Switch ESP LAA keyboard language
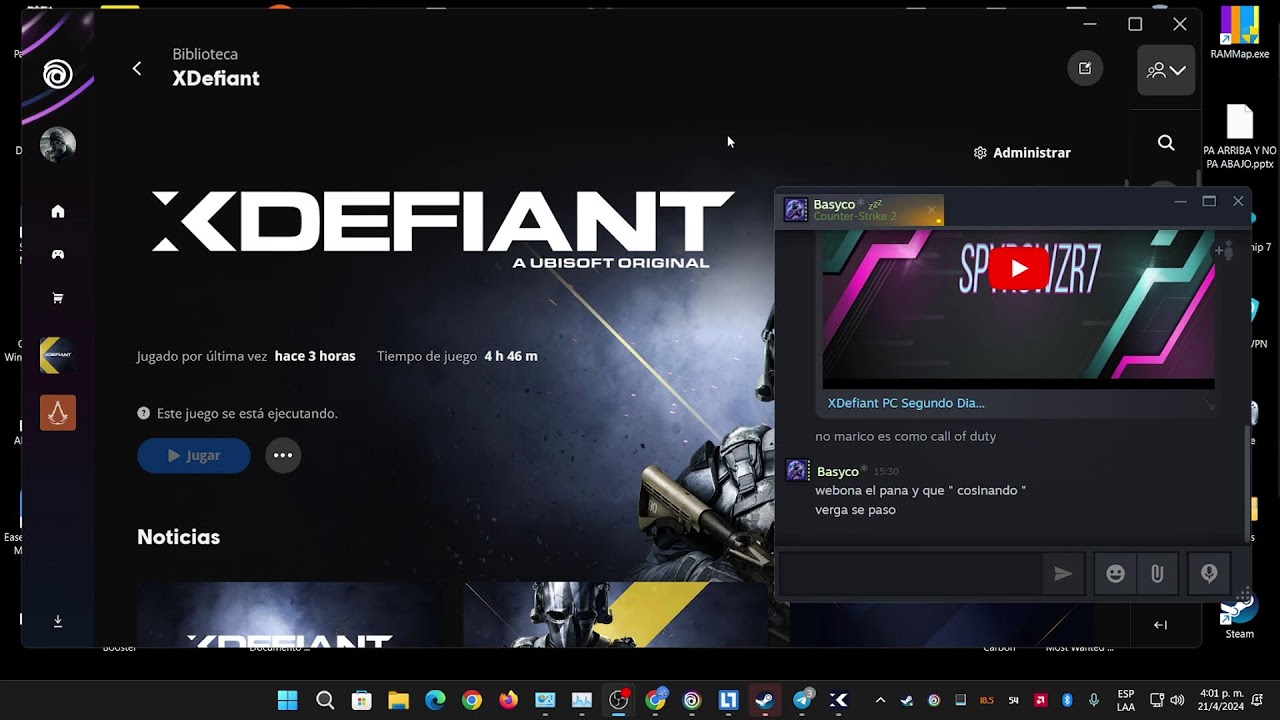 1126,700
